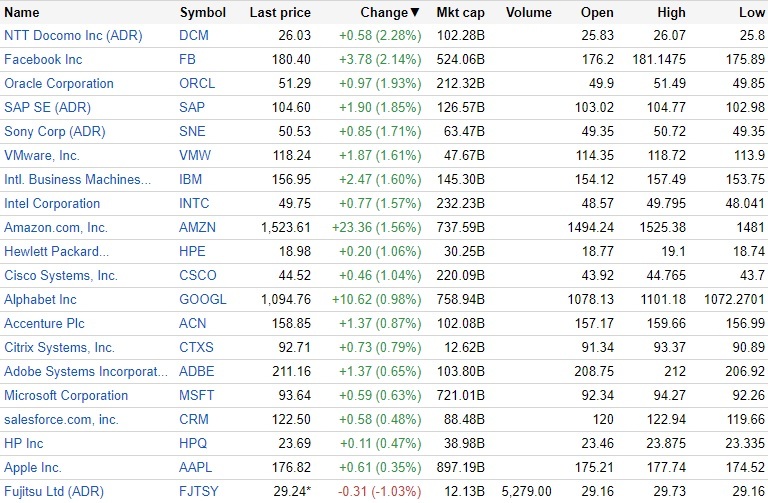768x503 pixels.
Task: Click the Symbol column header
Action: click(203, 13)
